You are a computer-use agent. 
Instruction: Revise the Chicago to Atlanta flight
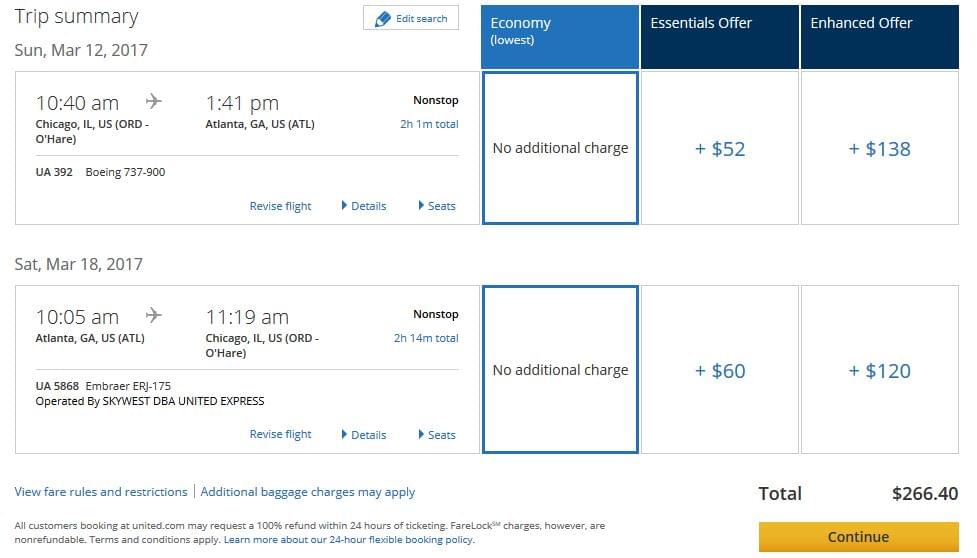point(280,206)
